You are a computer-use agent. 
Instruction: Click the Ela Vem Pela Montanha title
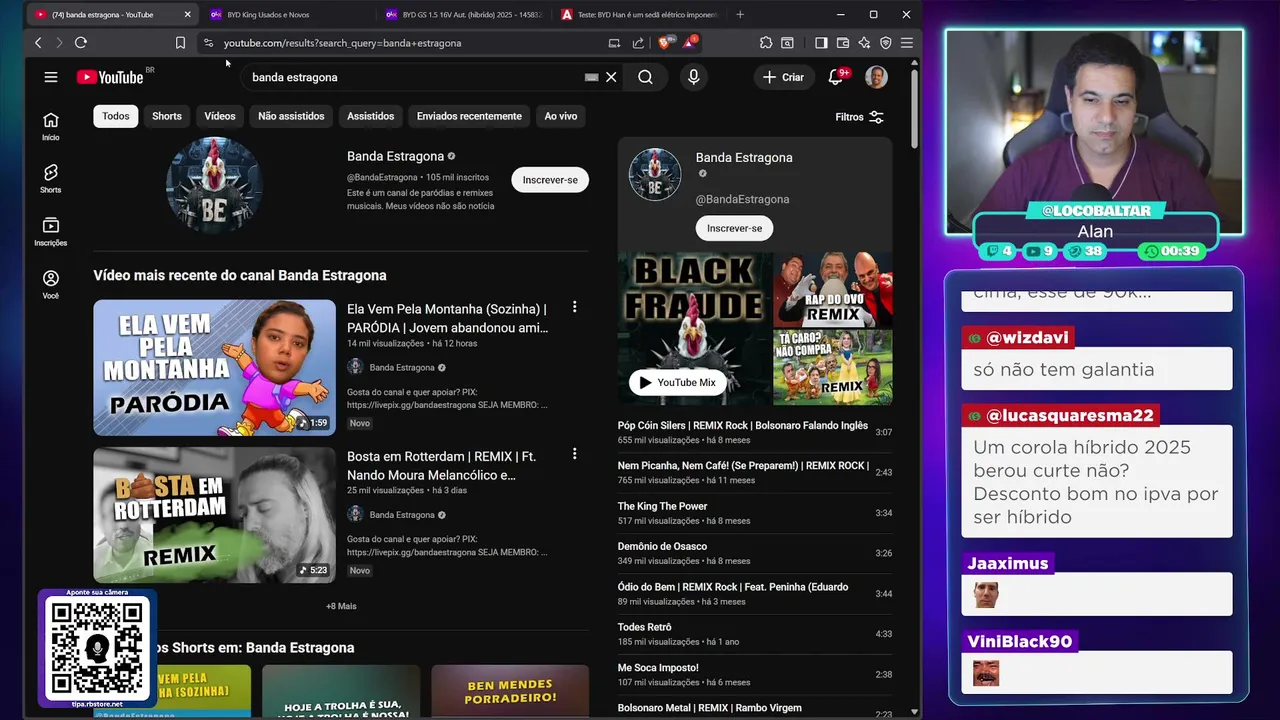(447, 318)
